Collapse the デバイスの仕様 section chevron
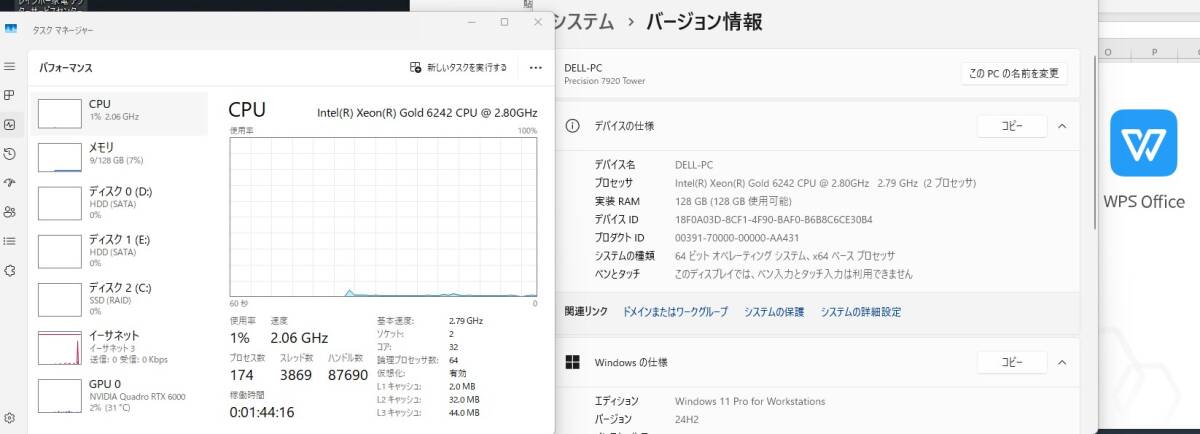Viewport: 1200px width, 434px height. (1061, 126)
